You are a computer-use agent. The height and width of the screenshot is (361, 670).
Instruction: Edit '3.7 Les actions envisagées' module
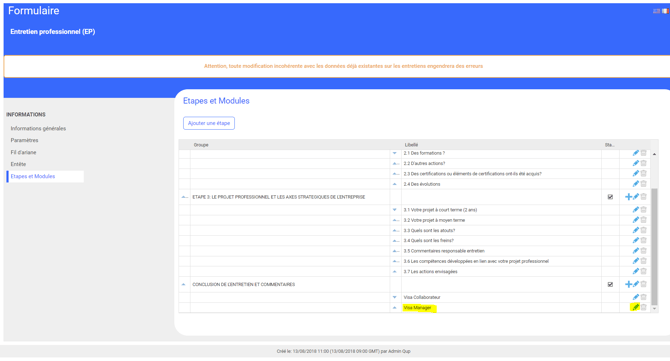[x=636, y=271]
